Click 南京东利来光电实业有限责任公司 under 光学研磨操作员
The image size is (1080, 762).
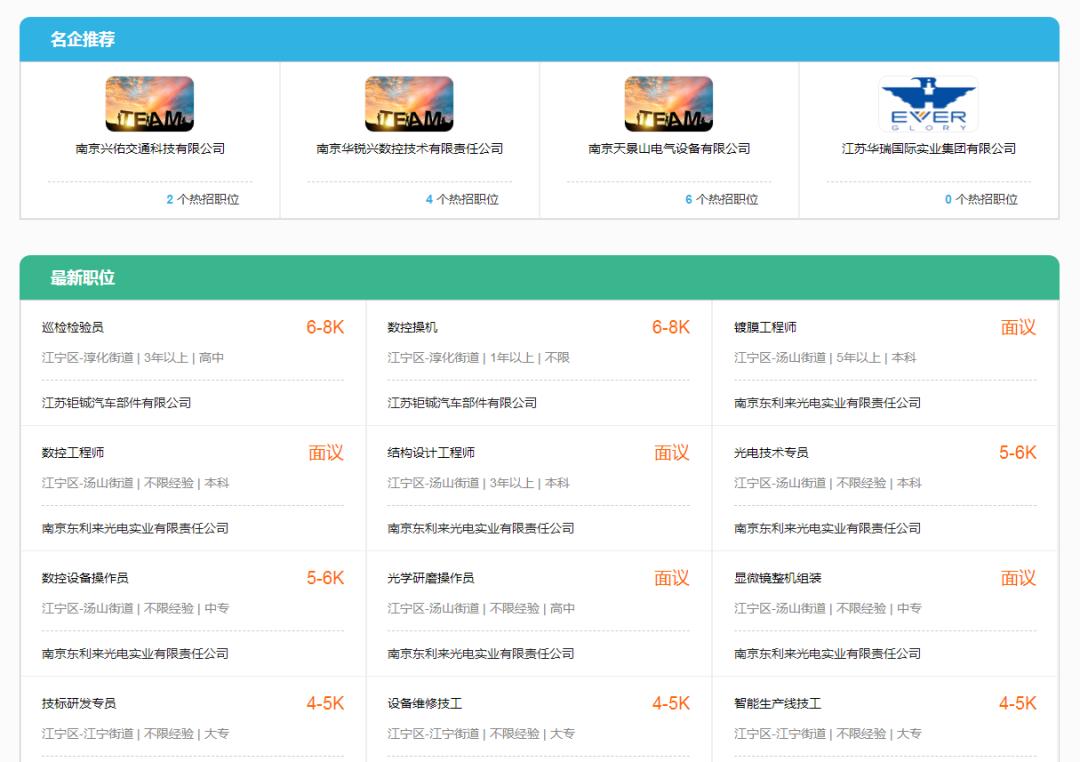pyautogui.click(x=481, y=654)
